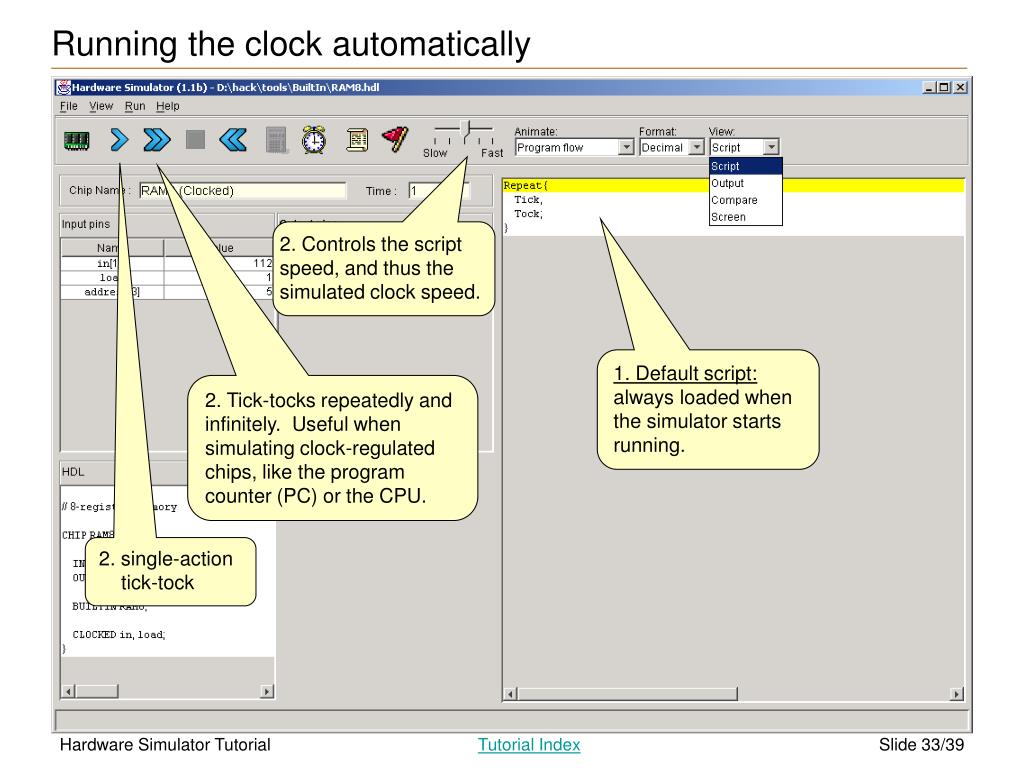
Task: Open the Run menu
Action: [135, 106]
